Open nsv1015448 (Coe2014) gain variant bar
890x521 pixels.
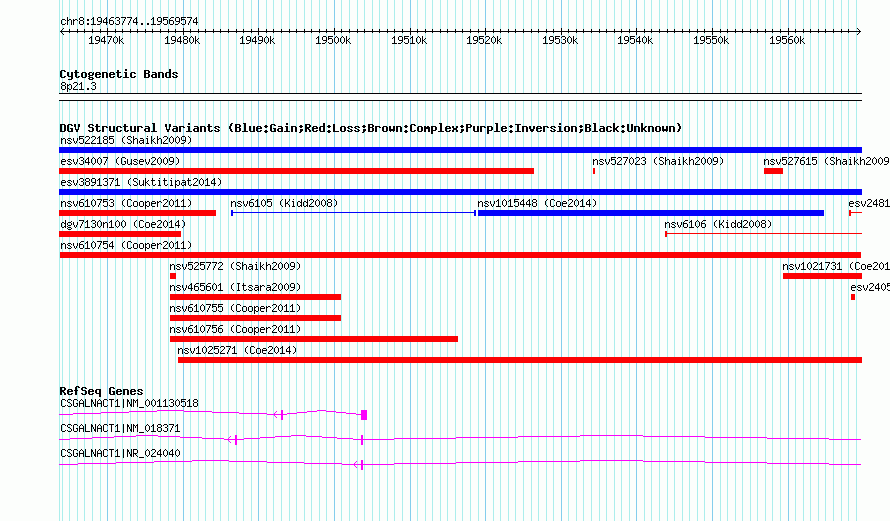(x=651, y=213)
